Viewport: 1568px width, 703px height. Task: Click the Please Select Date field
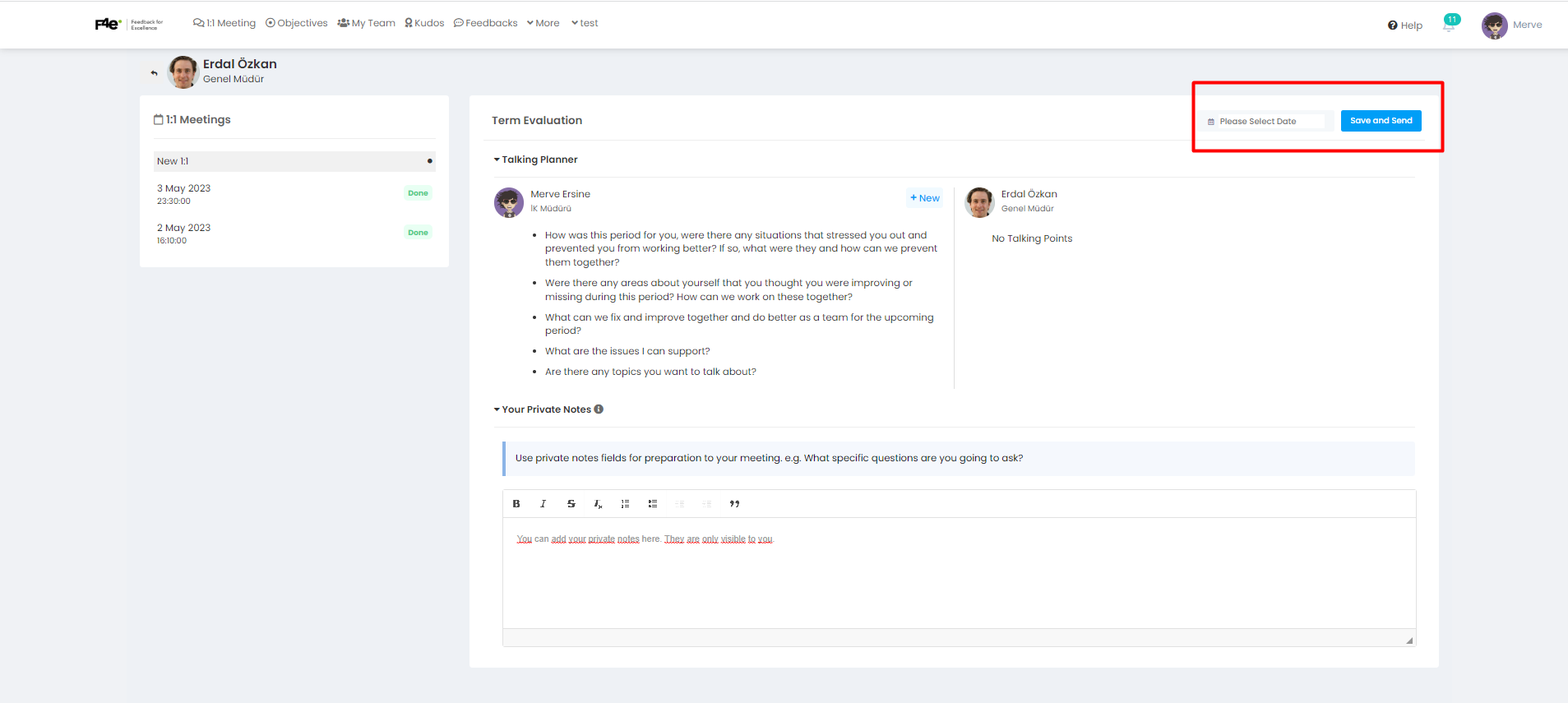tap(1265, 122)
